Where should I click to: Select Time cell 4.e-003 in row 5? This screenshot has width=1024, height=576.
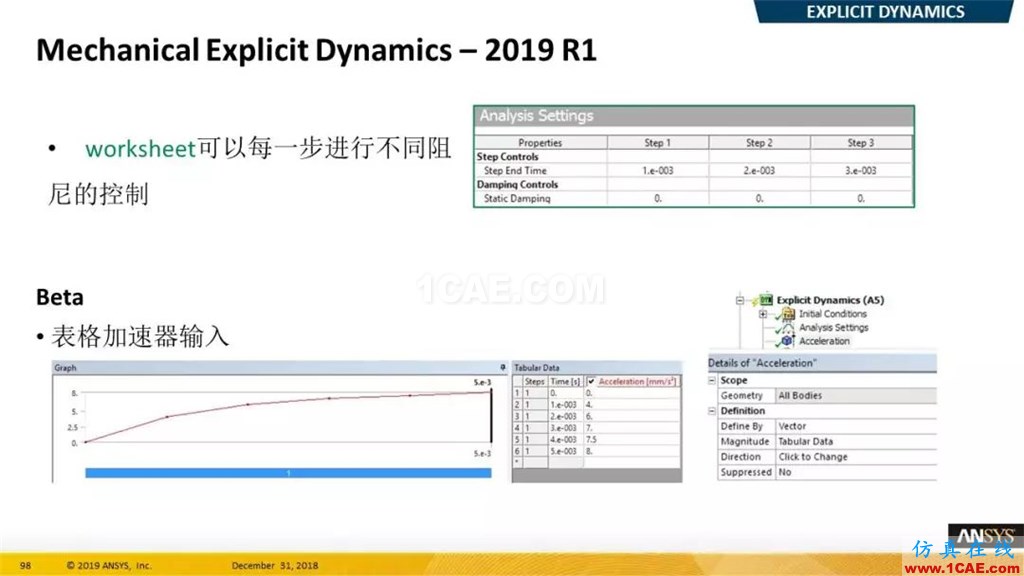(565, 440)
